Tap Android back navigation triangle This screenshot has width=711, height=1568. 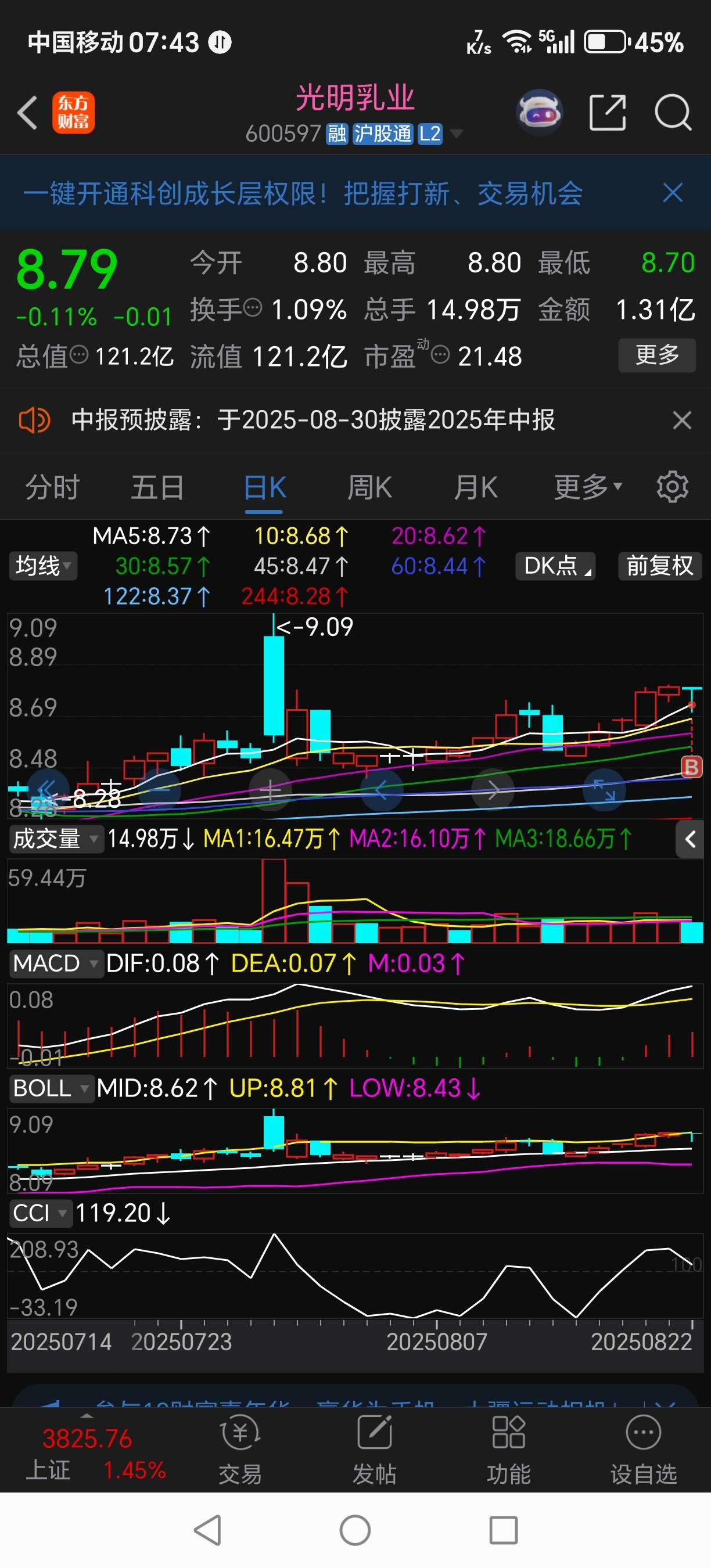click(207, 1530)
